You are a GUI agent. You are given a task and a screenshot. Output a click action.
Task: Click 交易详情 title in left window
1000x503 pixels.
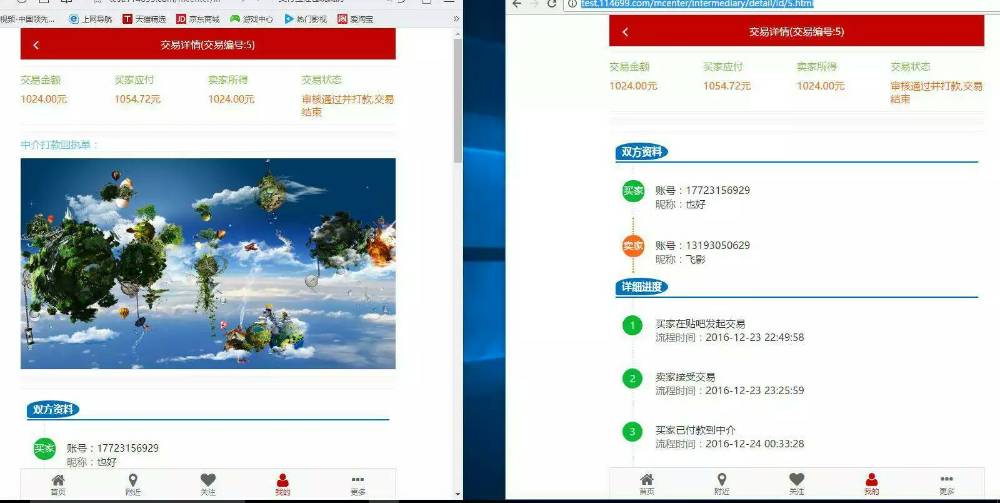click(x=208, y=45)
